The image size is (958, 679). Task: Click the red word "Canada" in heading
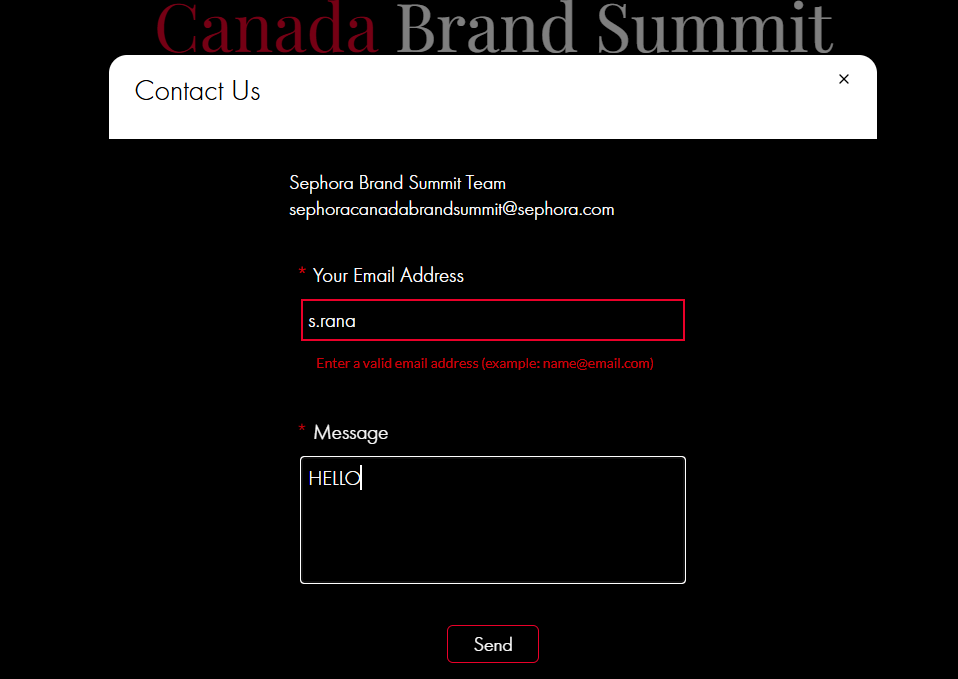(267, 28)
